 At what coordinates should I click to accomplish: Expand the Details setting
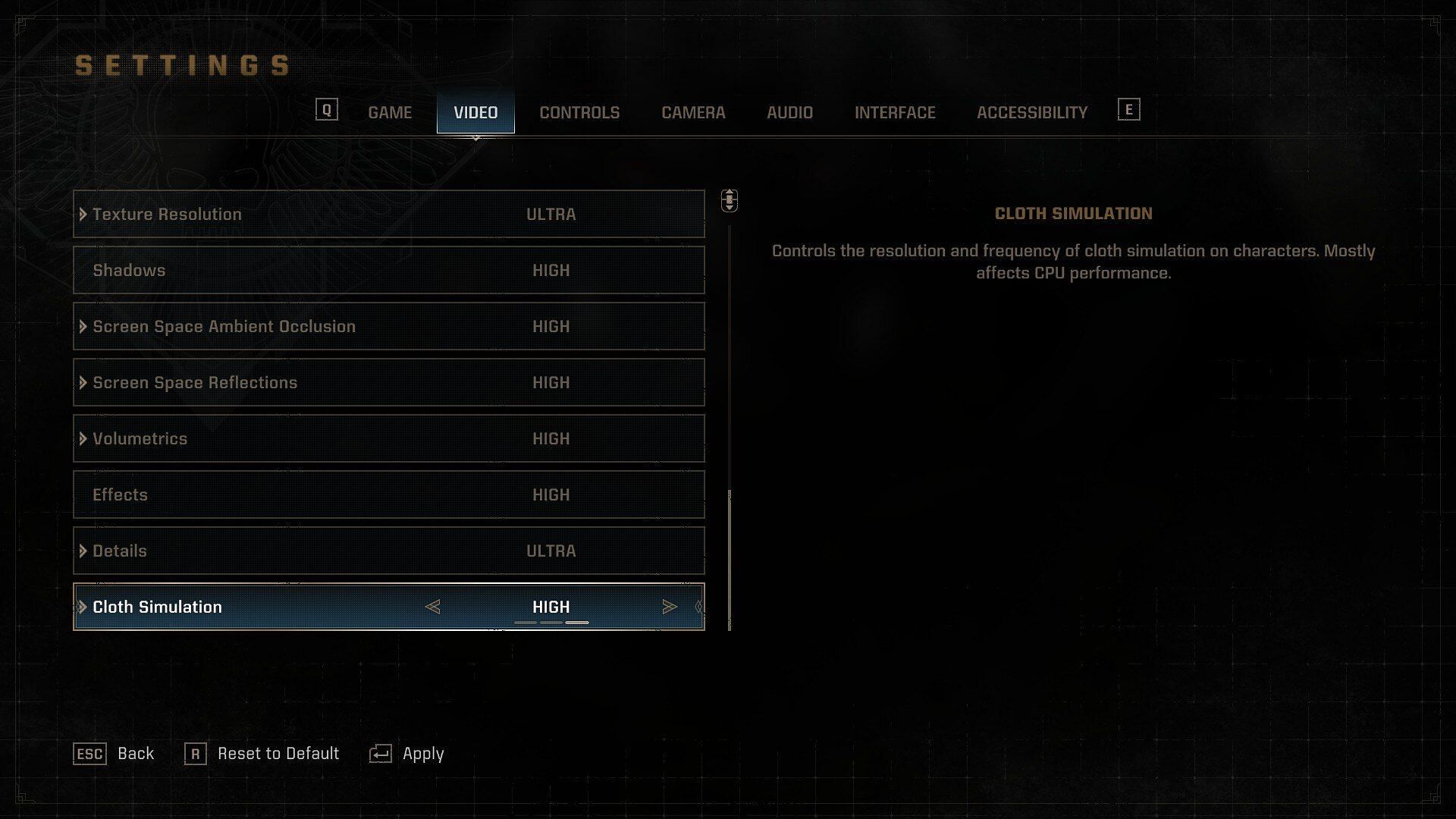(x=83, y=550)
